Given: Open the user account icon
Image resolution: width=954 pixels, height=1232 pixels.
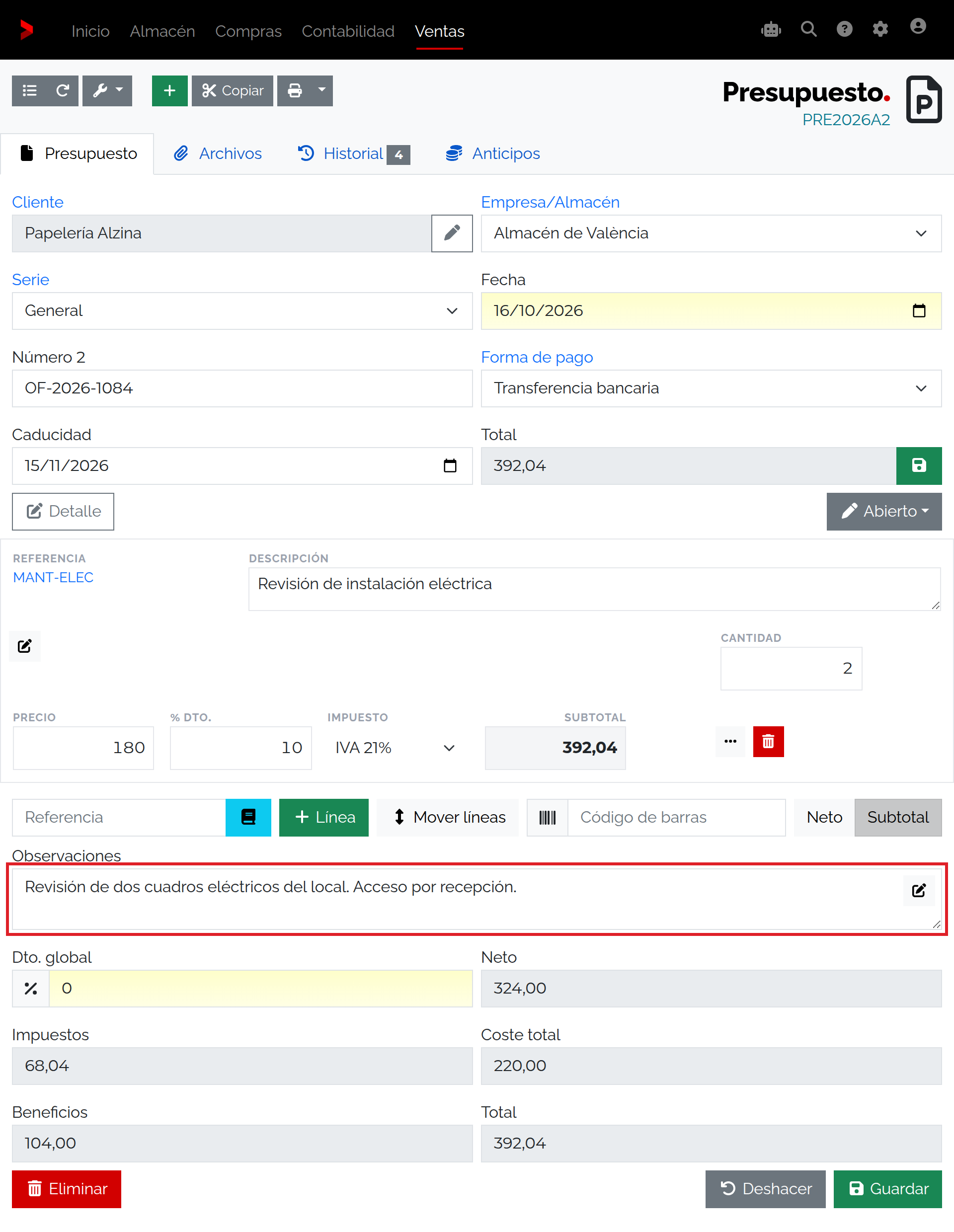Looking at the screenshot, I should 918,26.
